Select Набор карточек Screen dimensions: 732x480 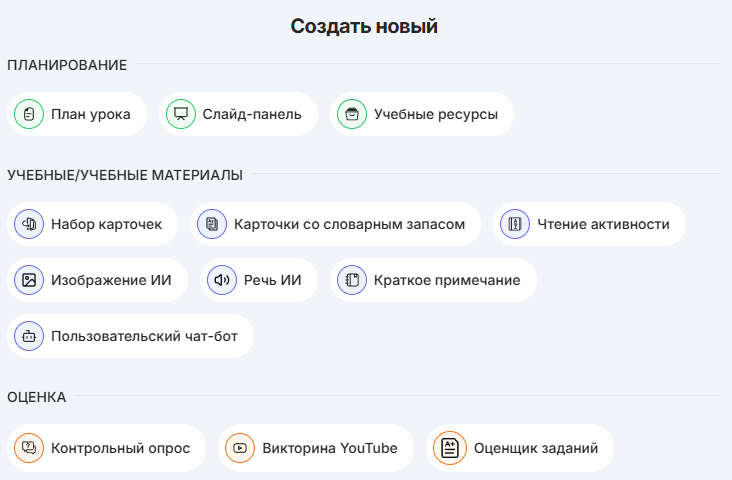click(x=92, y=224)
